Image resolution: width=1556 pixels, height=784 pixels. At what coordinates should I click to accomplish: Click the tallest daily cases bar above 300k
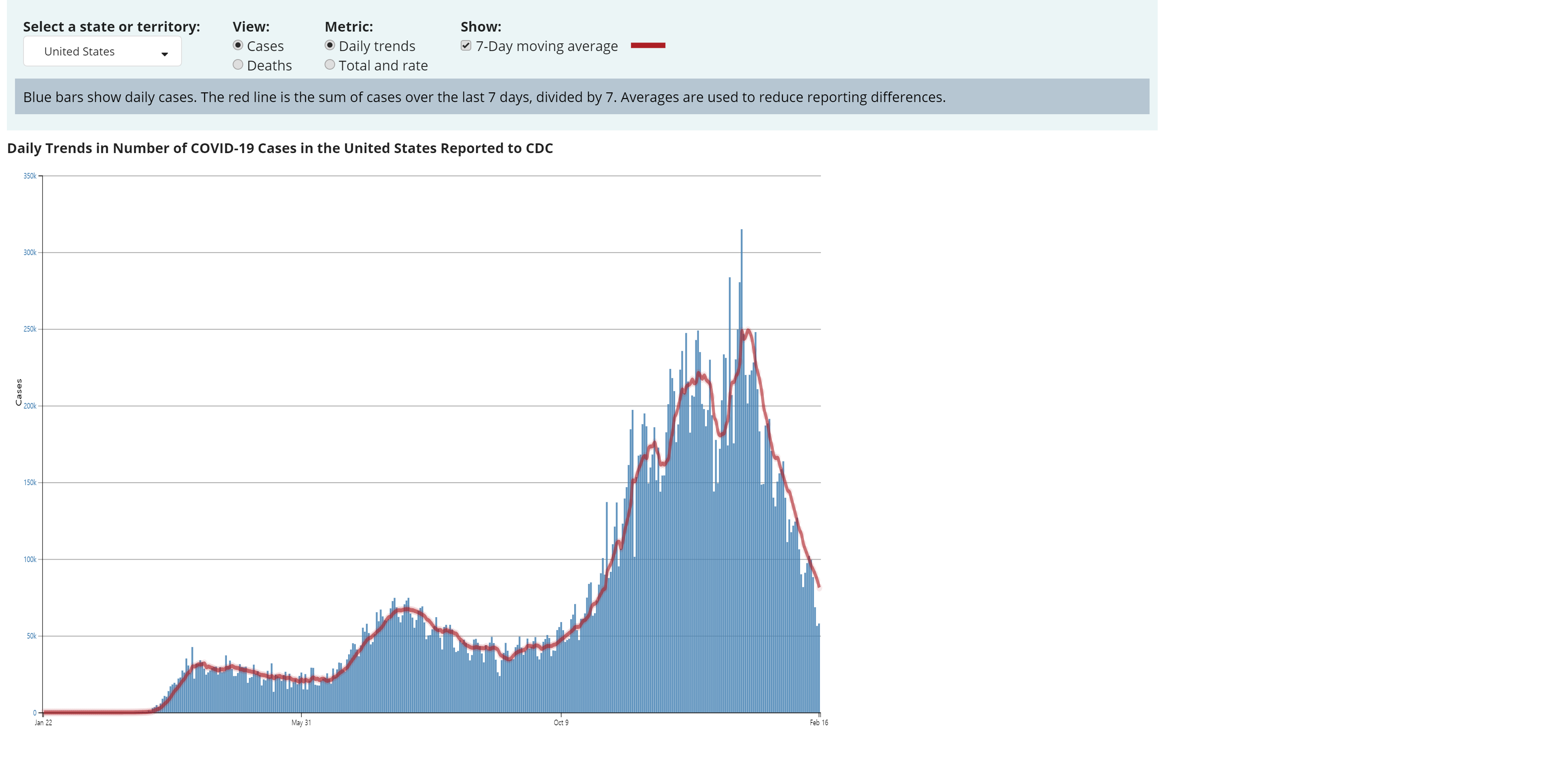(x=741, y=471)
